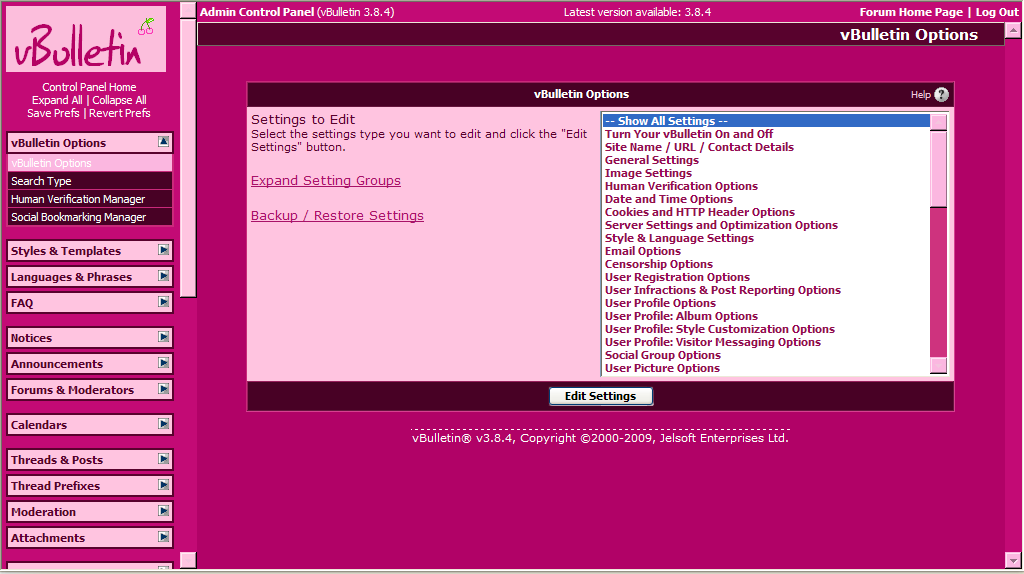
Task: Click settings list scrollbar up arrow
Action: 938,122
